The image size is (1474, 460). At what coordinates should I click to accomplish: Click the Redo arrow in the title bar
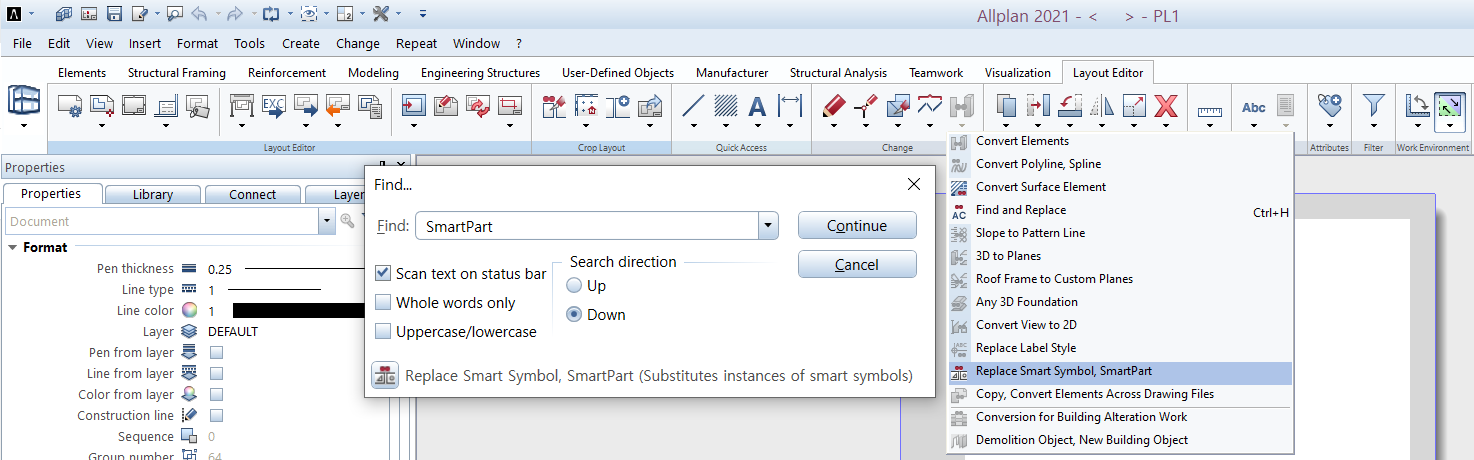click(x=233, y=14)
